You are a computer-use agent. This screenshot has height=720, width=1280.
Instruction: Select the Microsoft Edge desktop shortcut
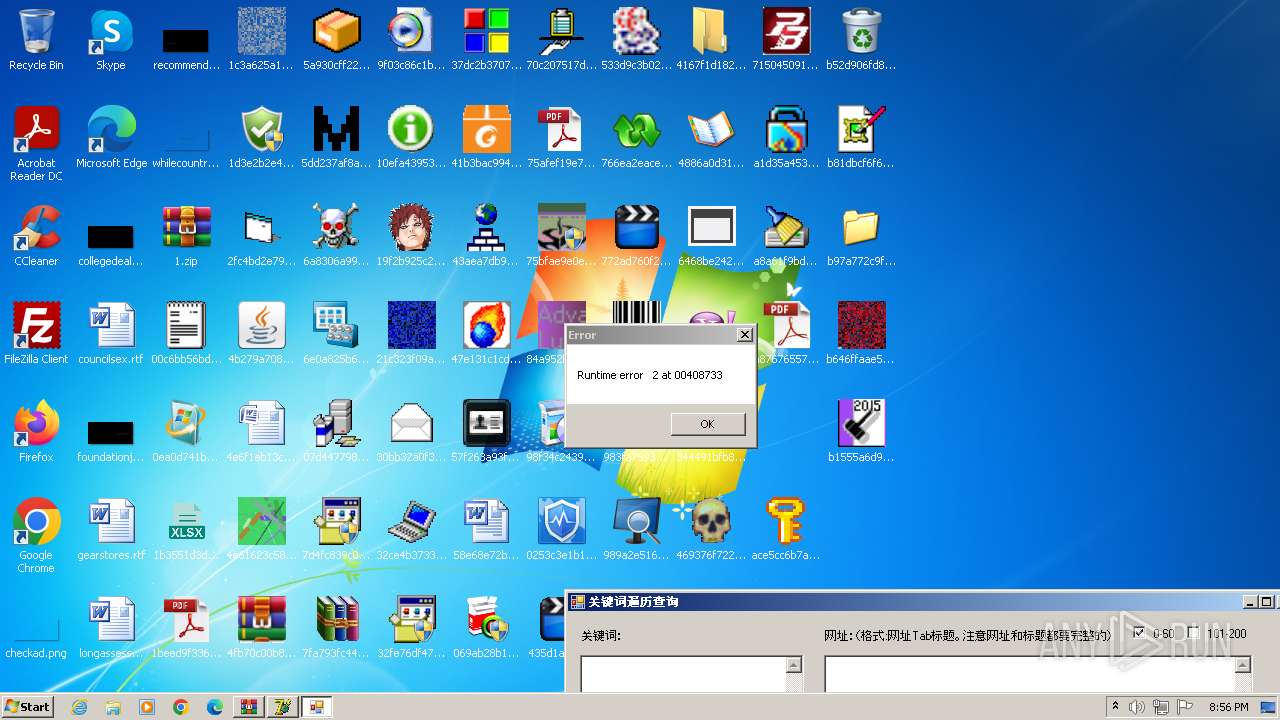click(x=111, y=138)
